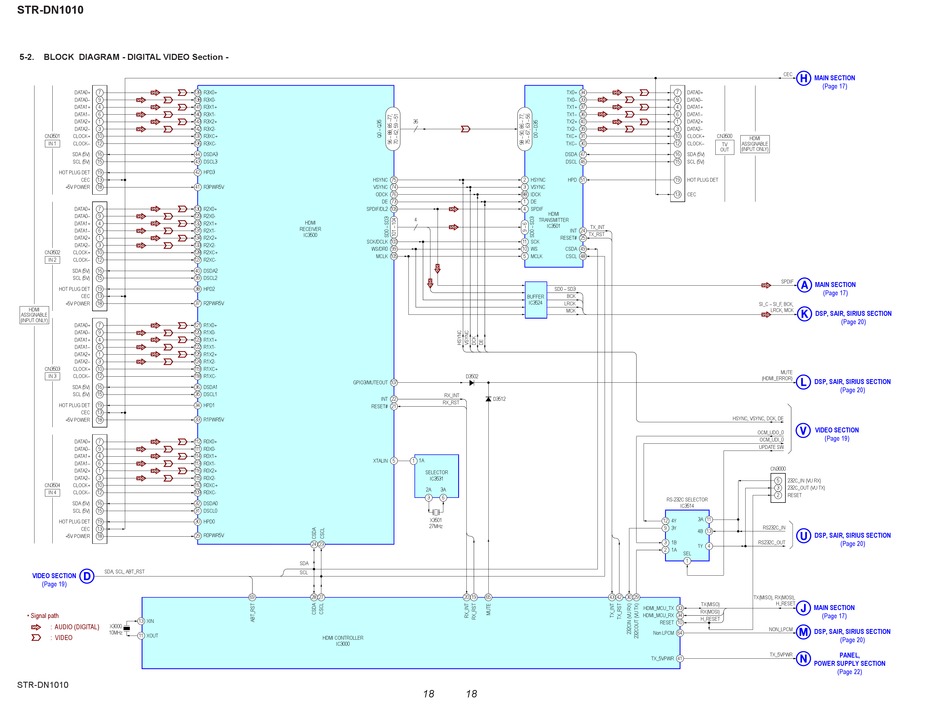The width and height of the screenshot is (950, 711).
Task: Click the circled L connector marker
Action: pyautogui.click(x=803, y=382)
